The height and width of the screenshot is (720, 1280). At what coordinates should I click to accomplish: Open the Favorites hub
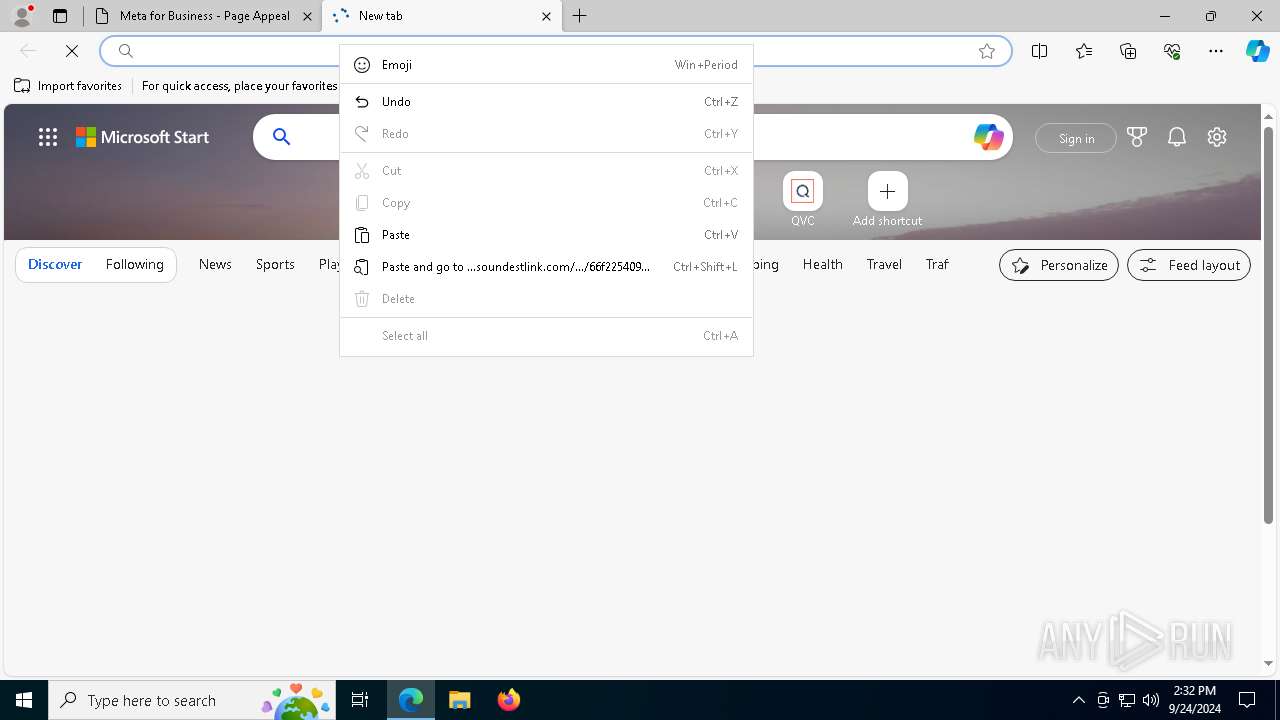click(1084, 51)
